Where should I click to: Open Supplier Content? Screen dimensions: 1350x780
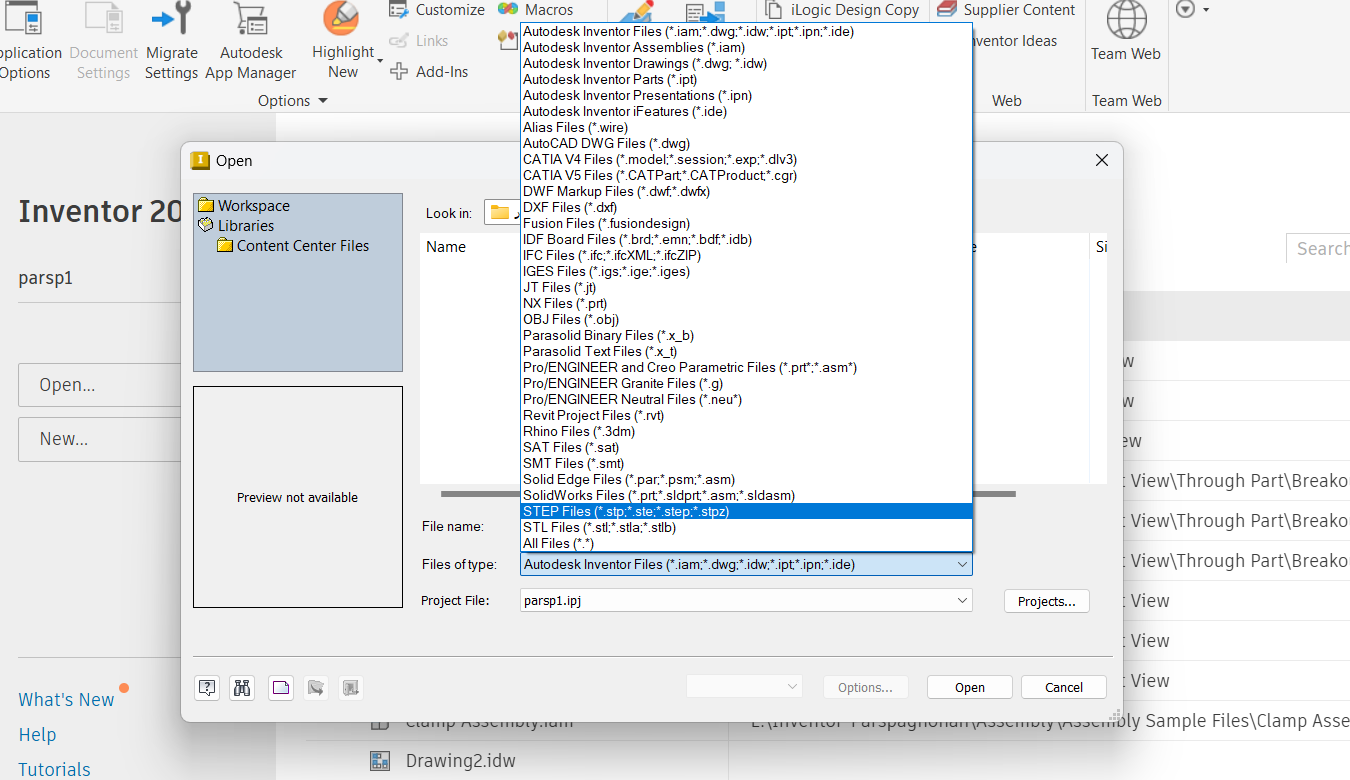pyautogui.click(x=1007, y=10)
